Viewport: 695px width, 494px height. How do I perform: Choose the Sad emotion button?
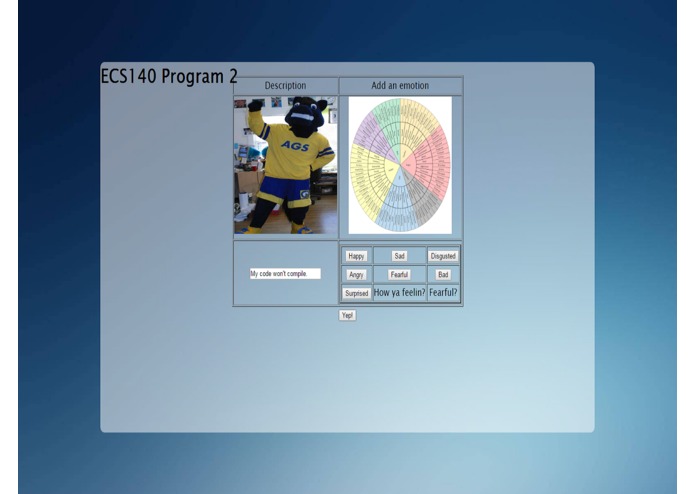[399, 256]
